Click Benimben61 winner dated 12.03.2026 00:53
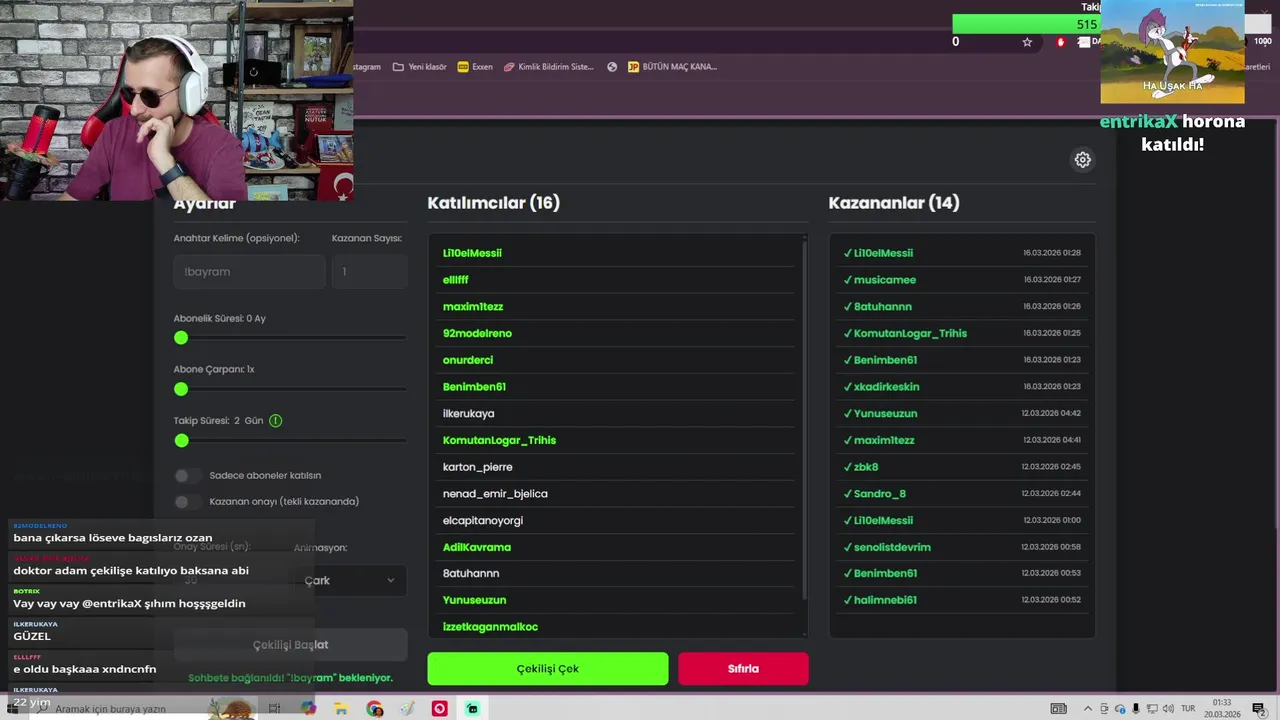 [962, 573]
